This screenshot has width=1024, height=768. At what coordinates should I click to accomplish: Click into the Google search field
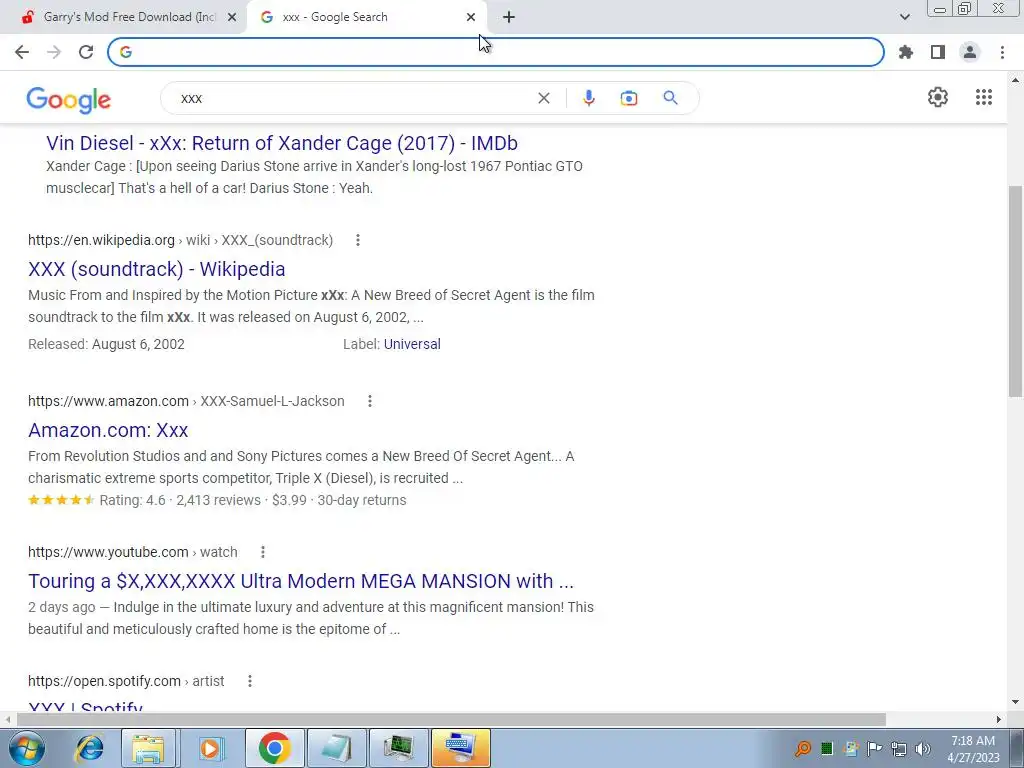click(353, 98)
